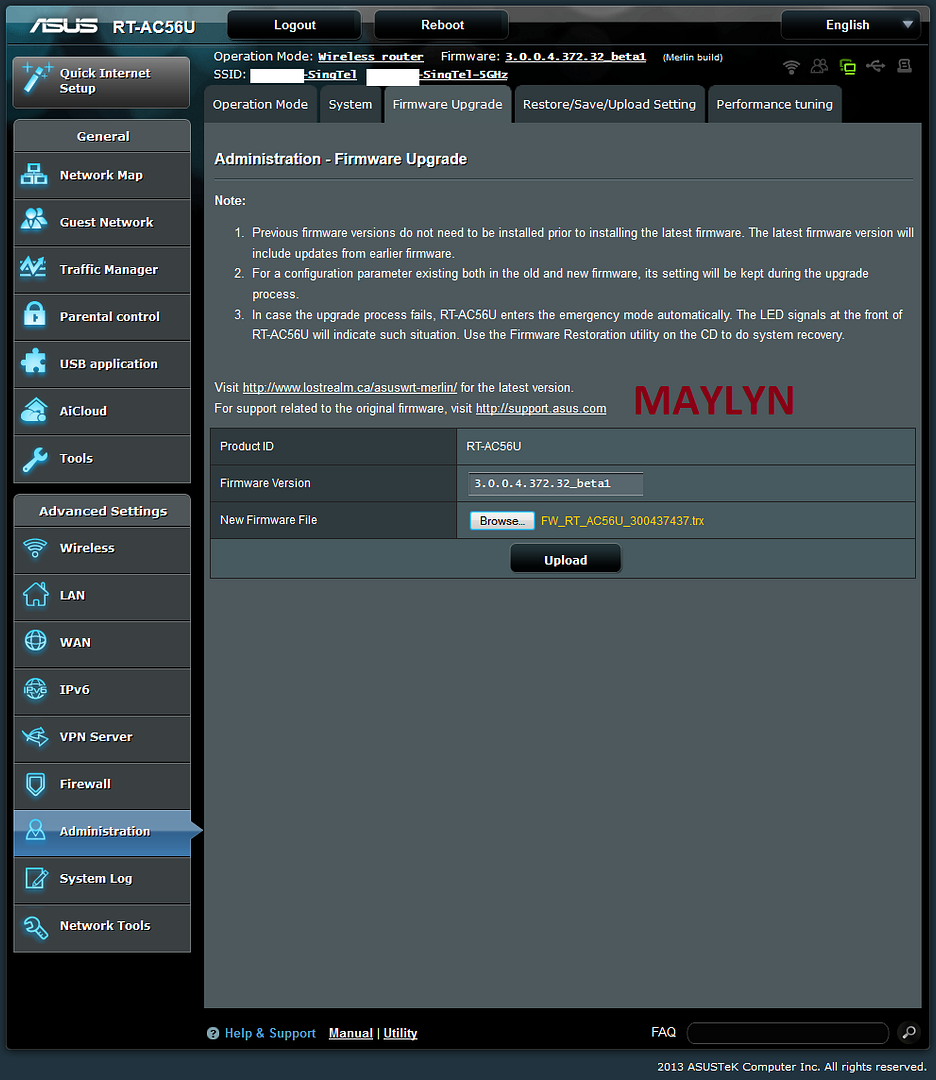Open the Quick Internet Setup wizard
The height and width of the screenshot is (1080, 936).
pos(101,81)
